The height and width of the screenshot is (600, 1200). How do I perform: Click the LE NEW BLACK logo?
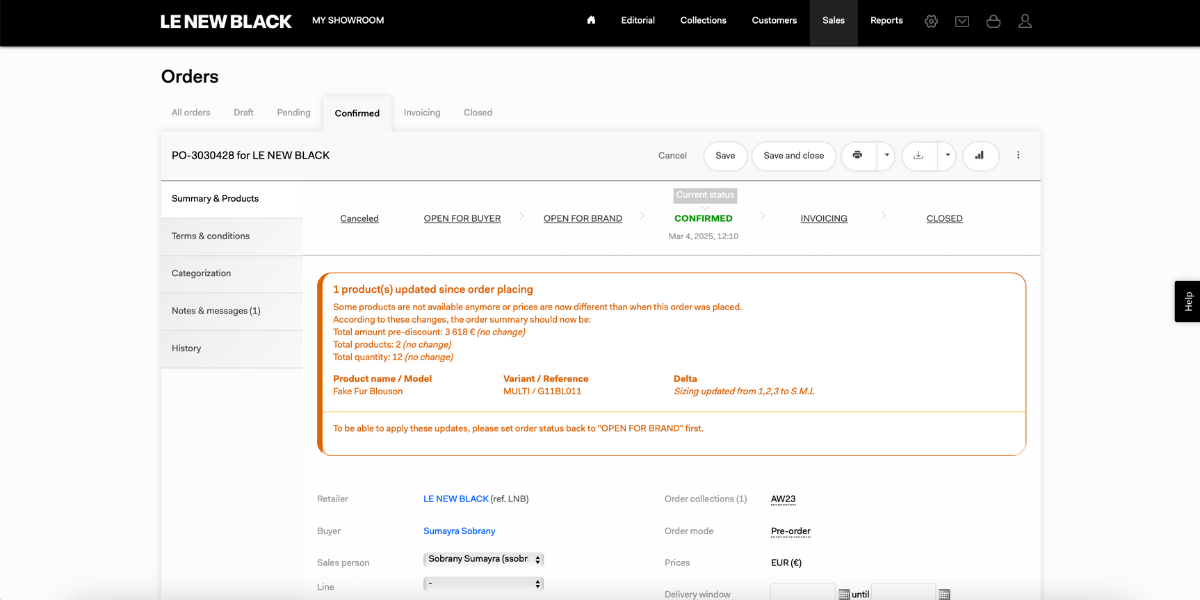pyautogui.click(x=226, y=21)
